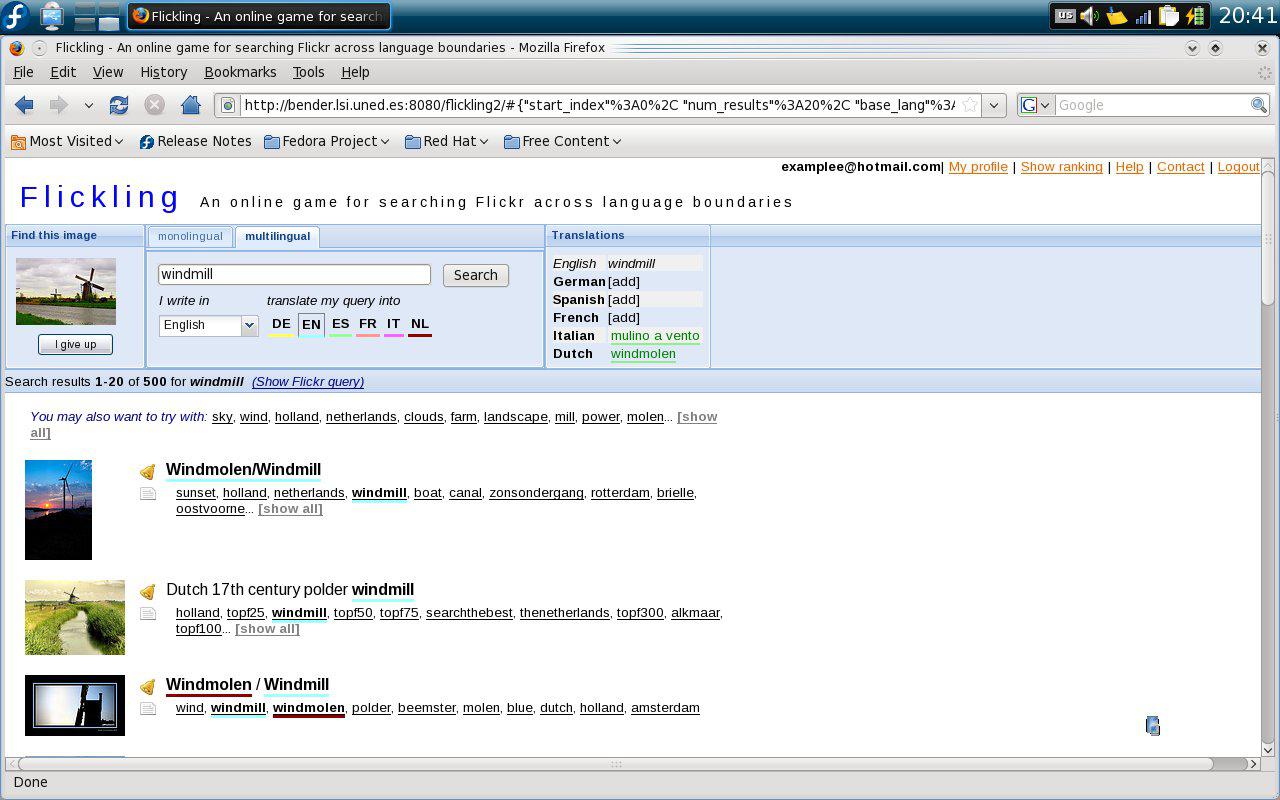Click the horizontal page scrollbar

[x=616, y=764]
